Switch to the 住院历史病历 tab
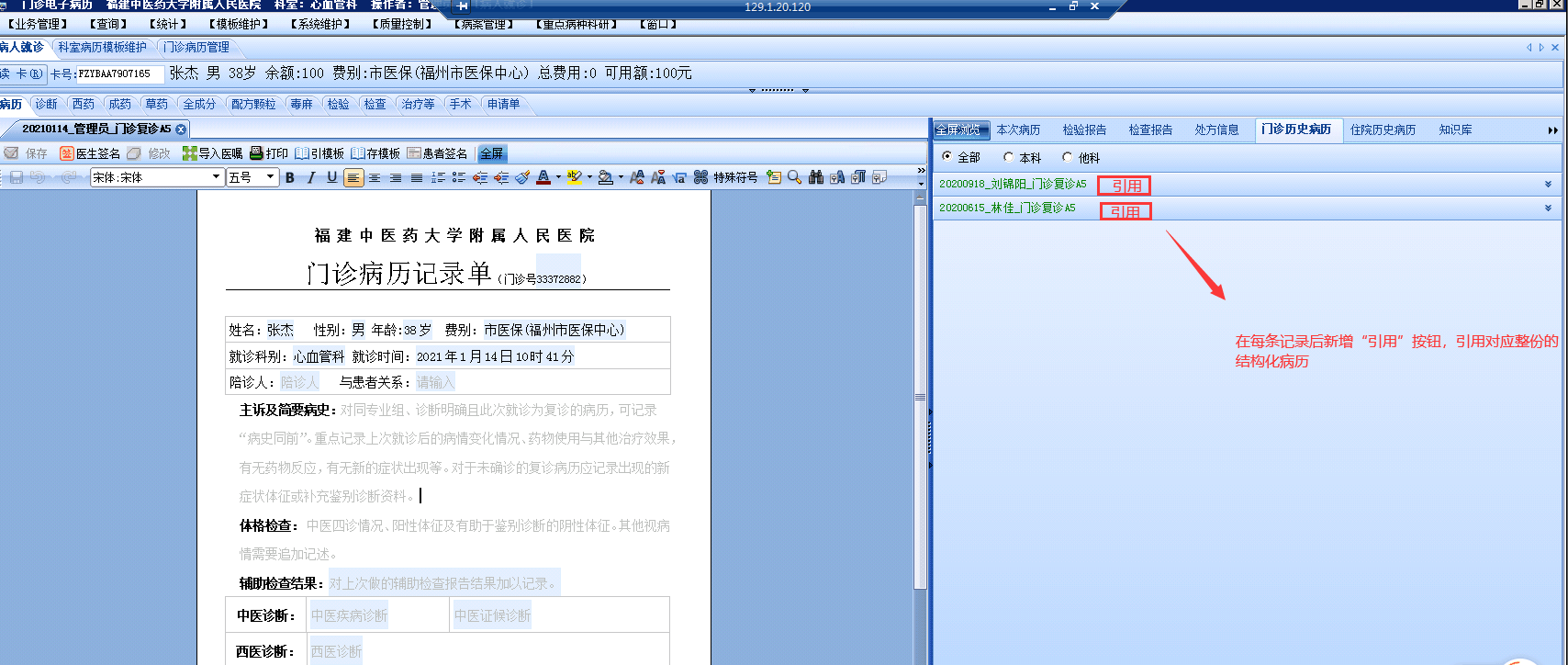This screenshot has width=1568, height=665. tap(1383, 130)
